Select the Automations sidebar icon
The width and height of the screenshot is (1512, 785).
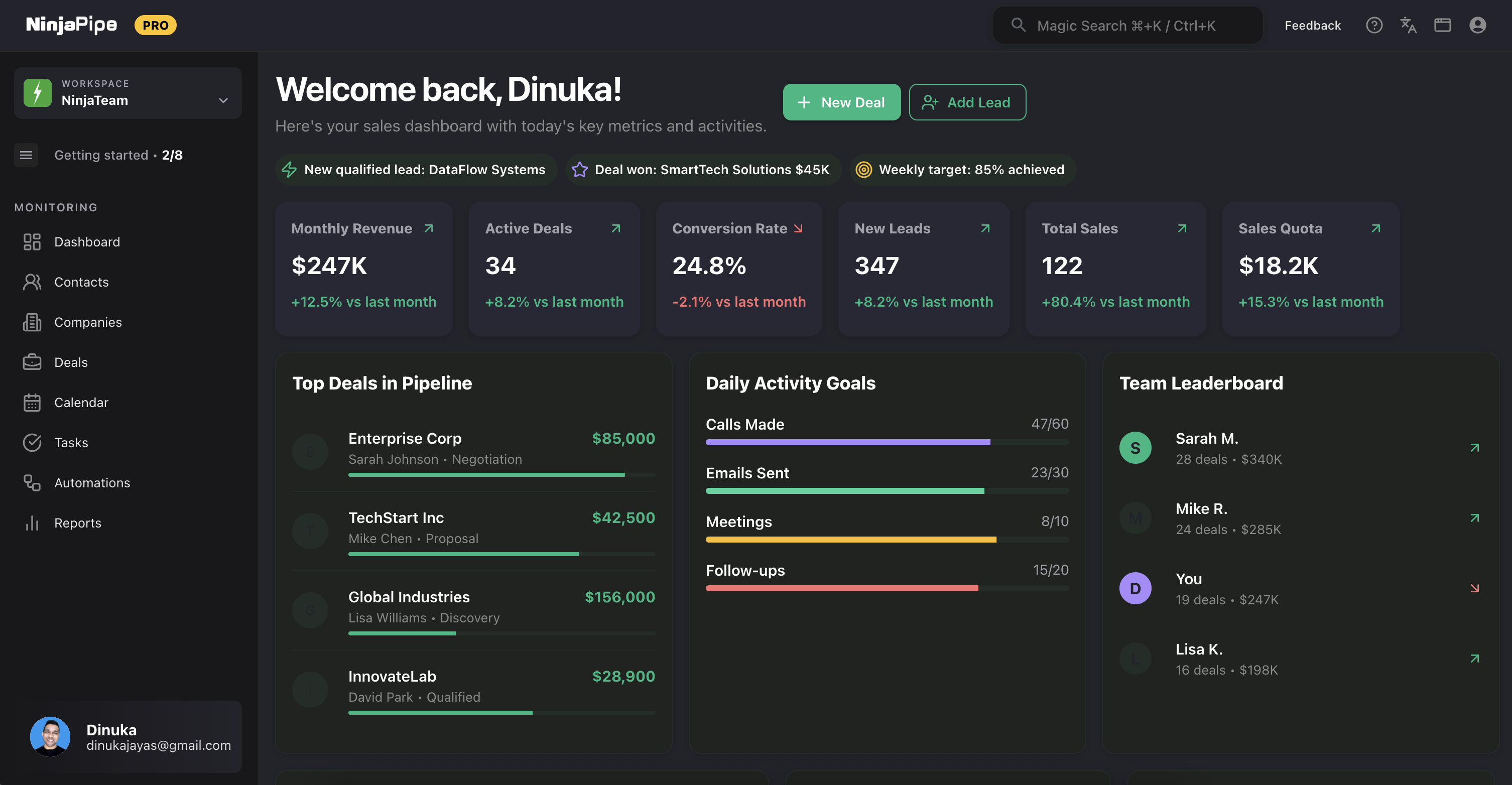point(92,482)
